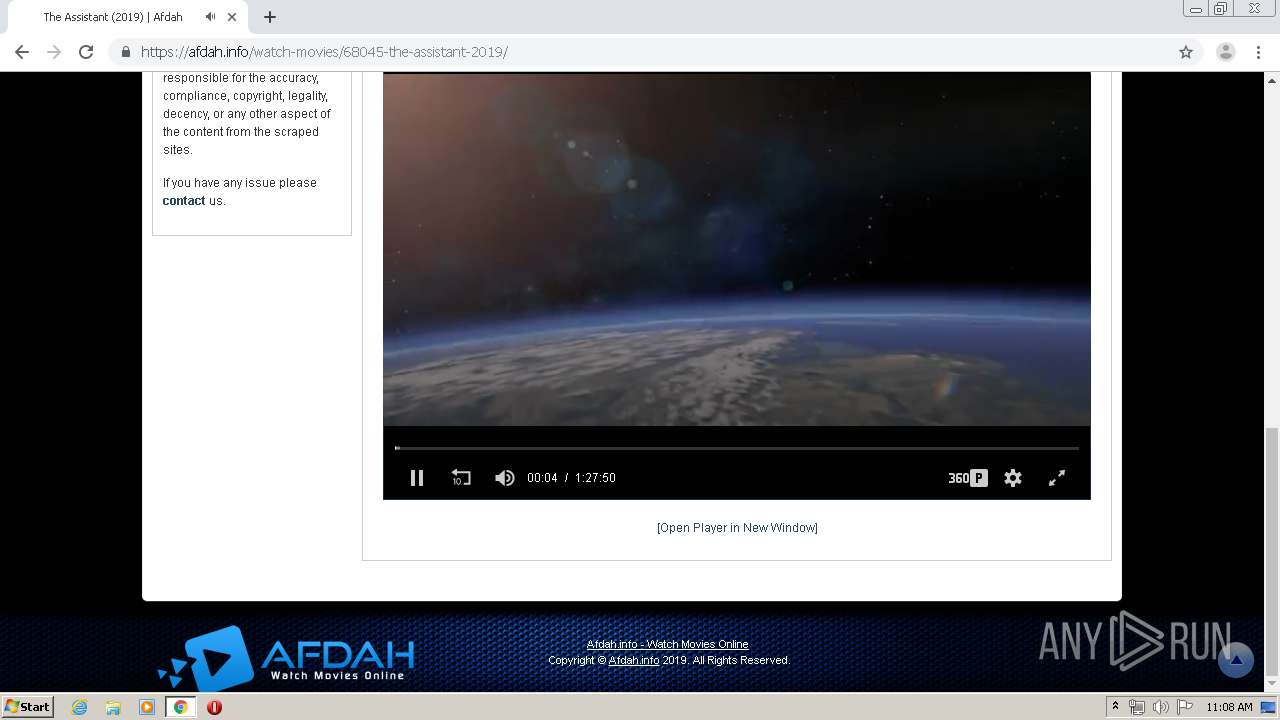Viewport: 1280px width, 720px height.
Task: Enter fullscreen video mode
Action: tap(1057, 478)
